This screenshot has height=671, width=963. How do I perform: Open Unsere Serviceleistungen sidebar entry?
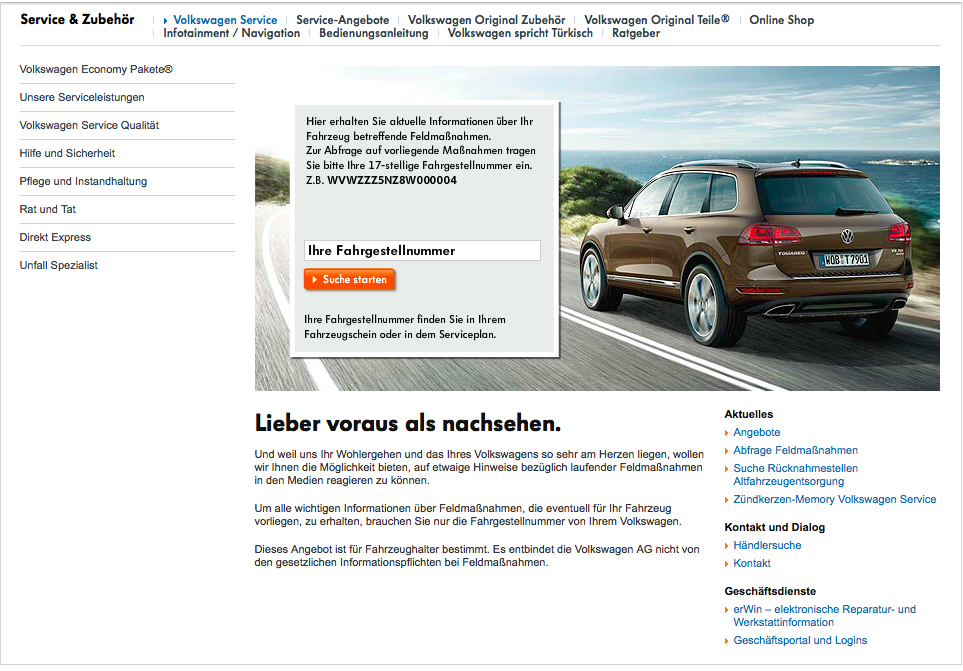tap(82, 98)
